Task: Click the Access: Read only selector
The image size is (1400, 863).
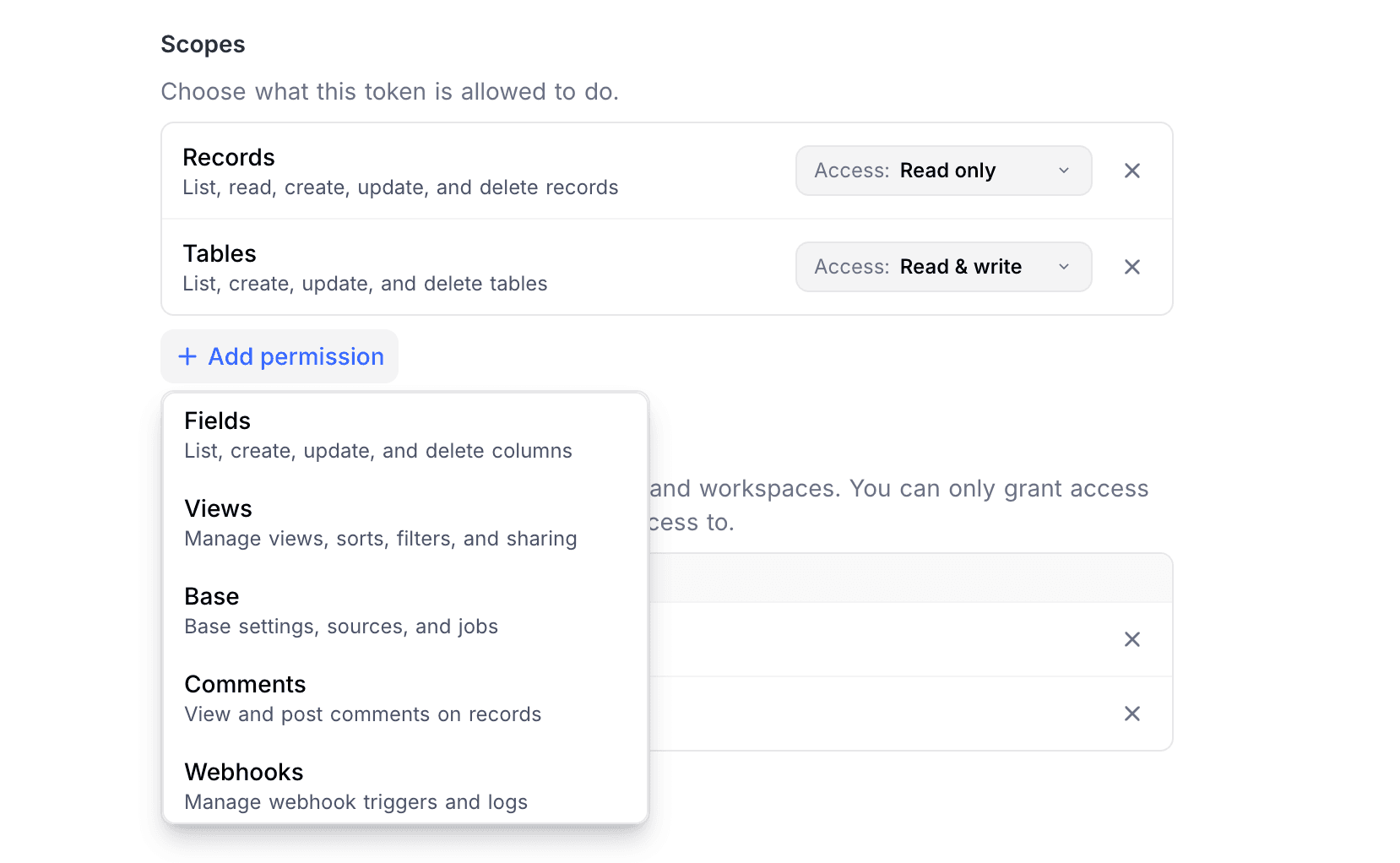Action: 943,171
